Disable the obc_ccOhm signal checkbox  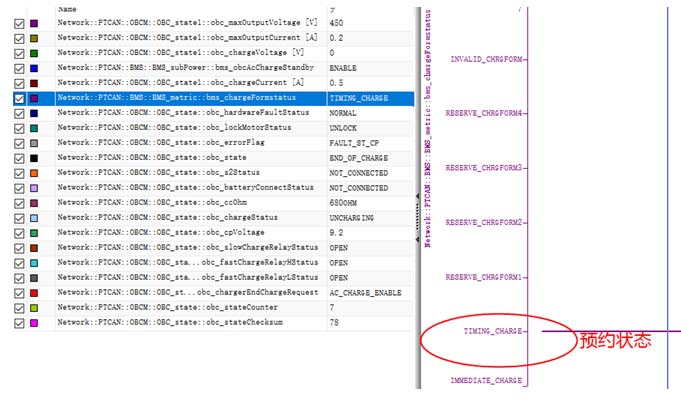click(19, 203)
